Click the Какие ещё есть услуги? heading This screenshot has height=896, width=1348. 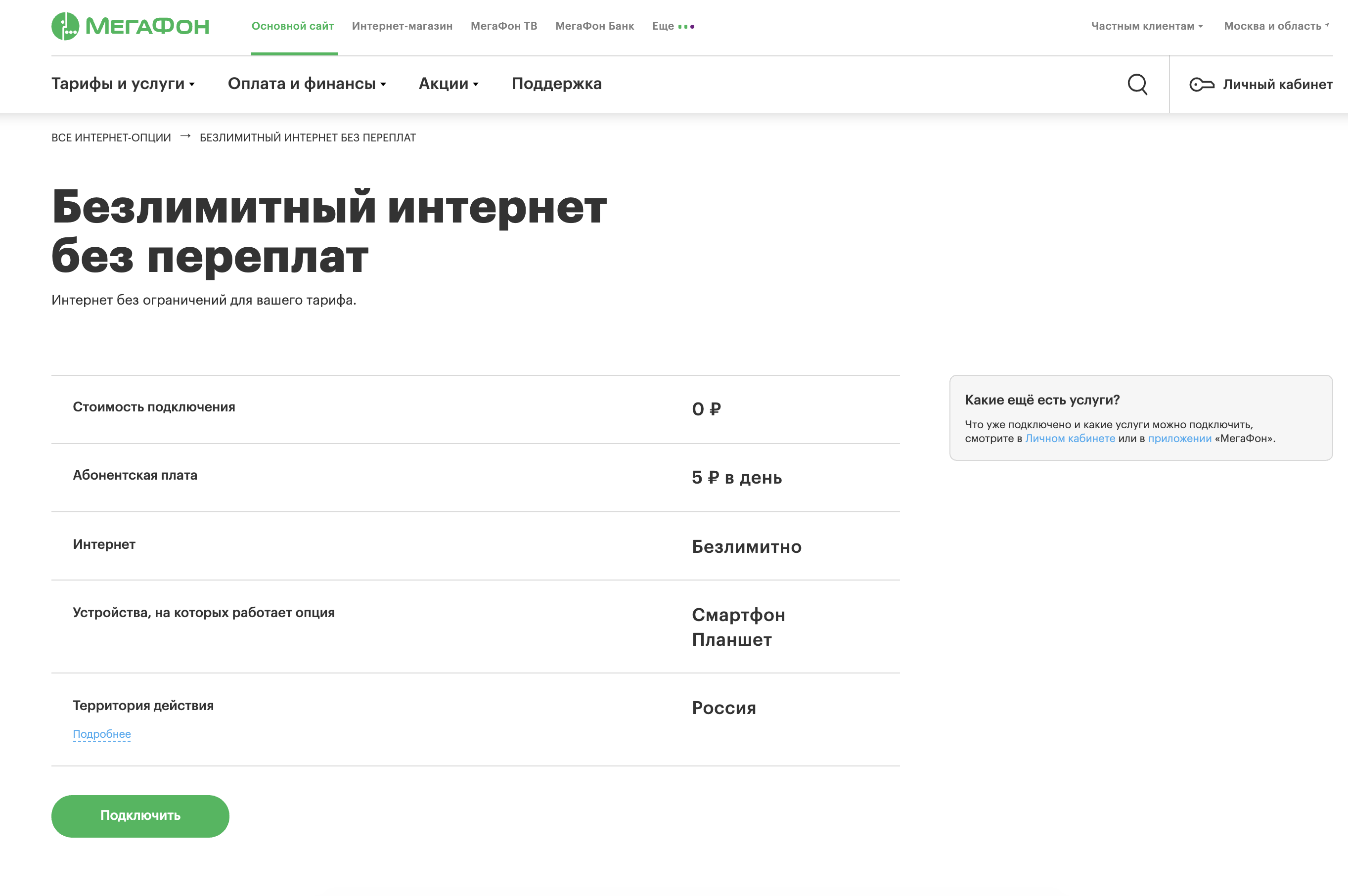pyautogui.click(x=1042, y=400)
